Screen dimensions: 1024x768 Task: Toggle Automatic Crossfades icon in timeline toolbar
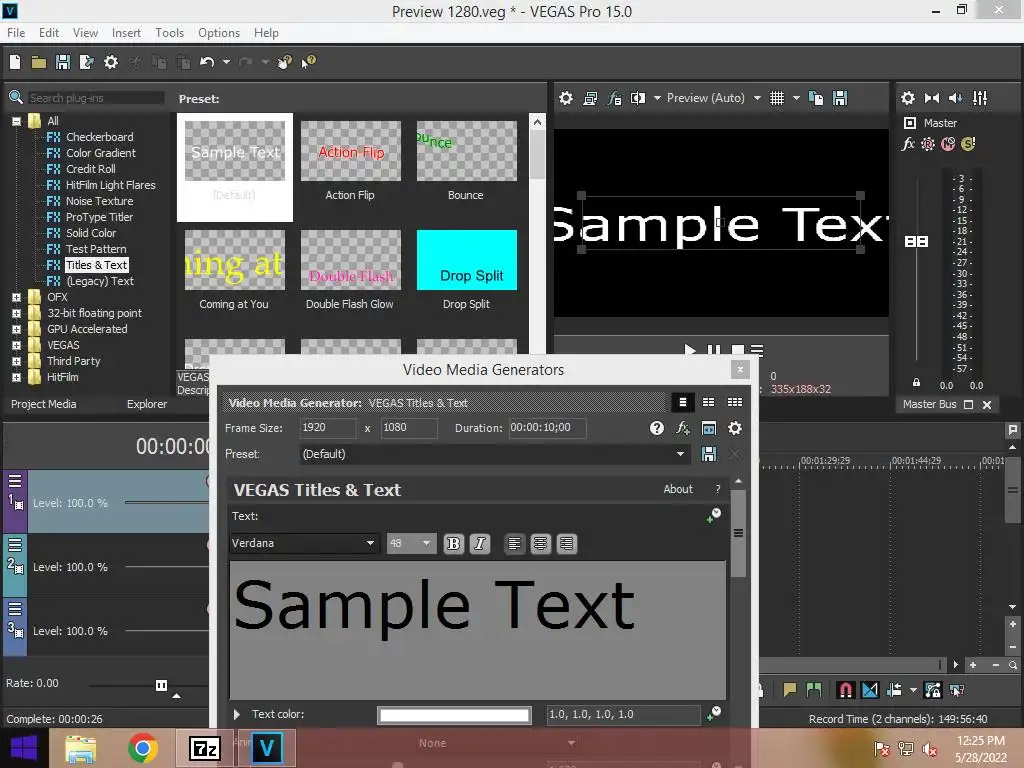(870, 690)
